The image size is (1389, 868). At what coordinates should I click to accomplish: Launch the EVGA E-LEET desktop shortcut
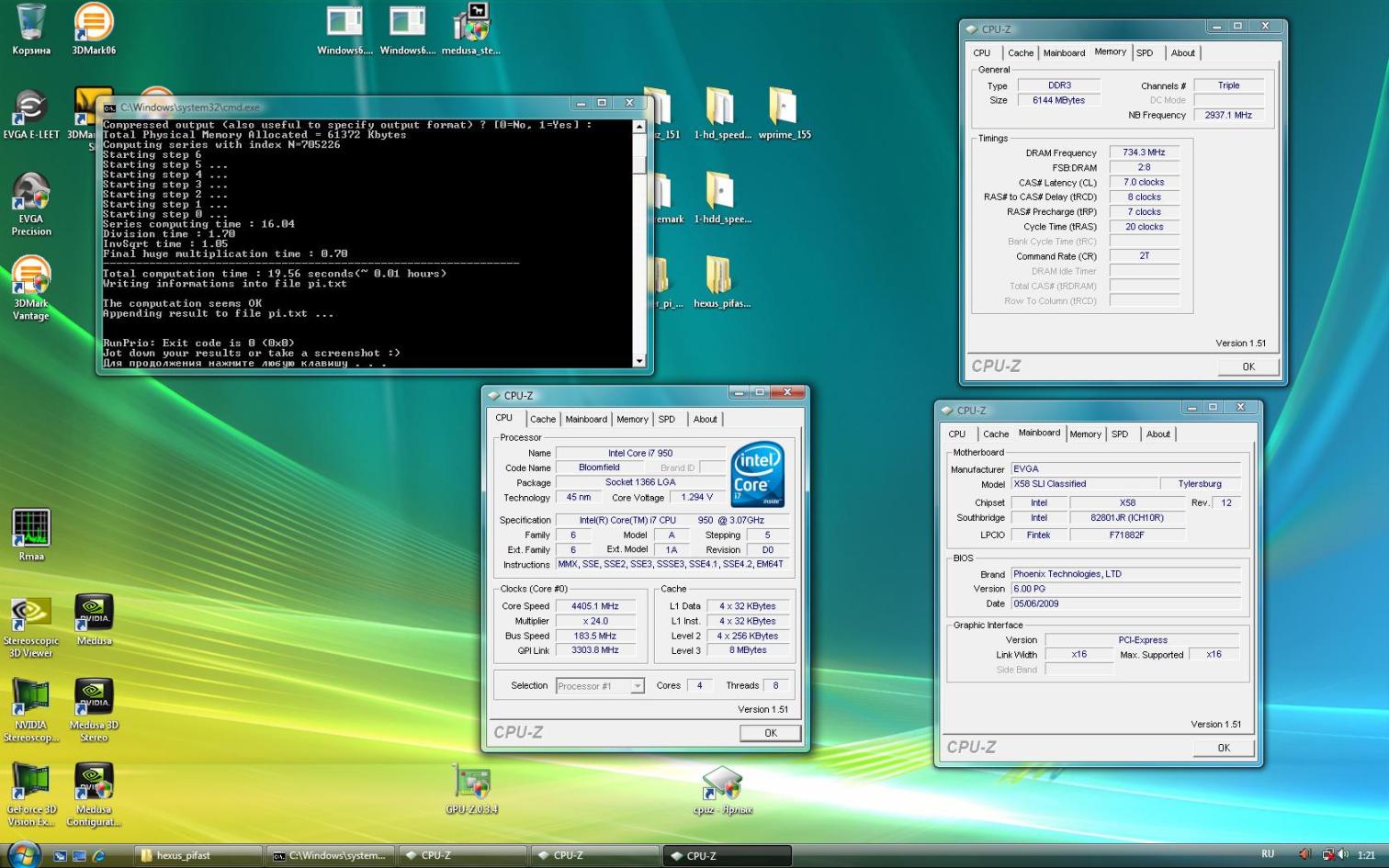[30, 115]
